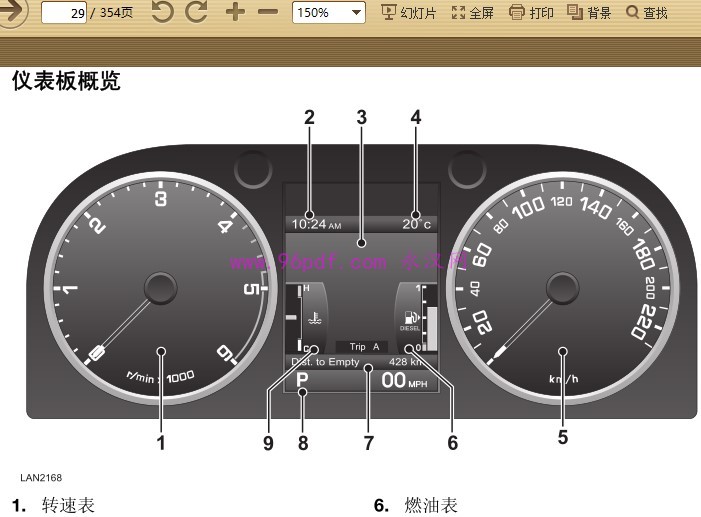
Task: Change the background (背景)
Action: (x=589, y=13)
